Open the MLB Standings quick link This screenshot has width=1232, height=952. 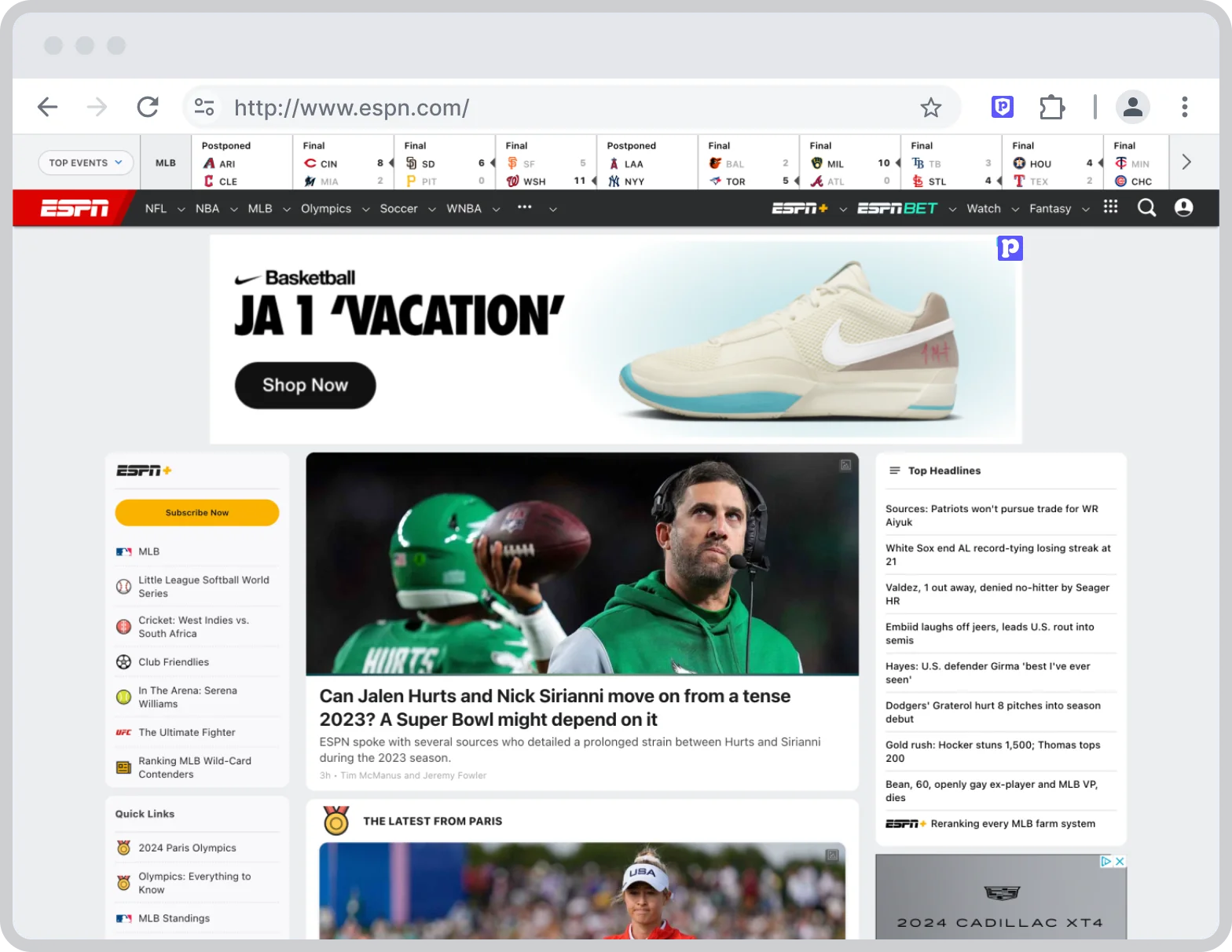point(174,918)
